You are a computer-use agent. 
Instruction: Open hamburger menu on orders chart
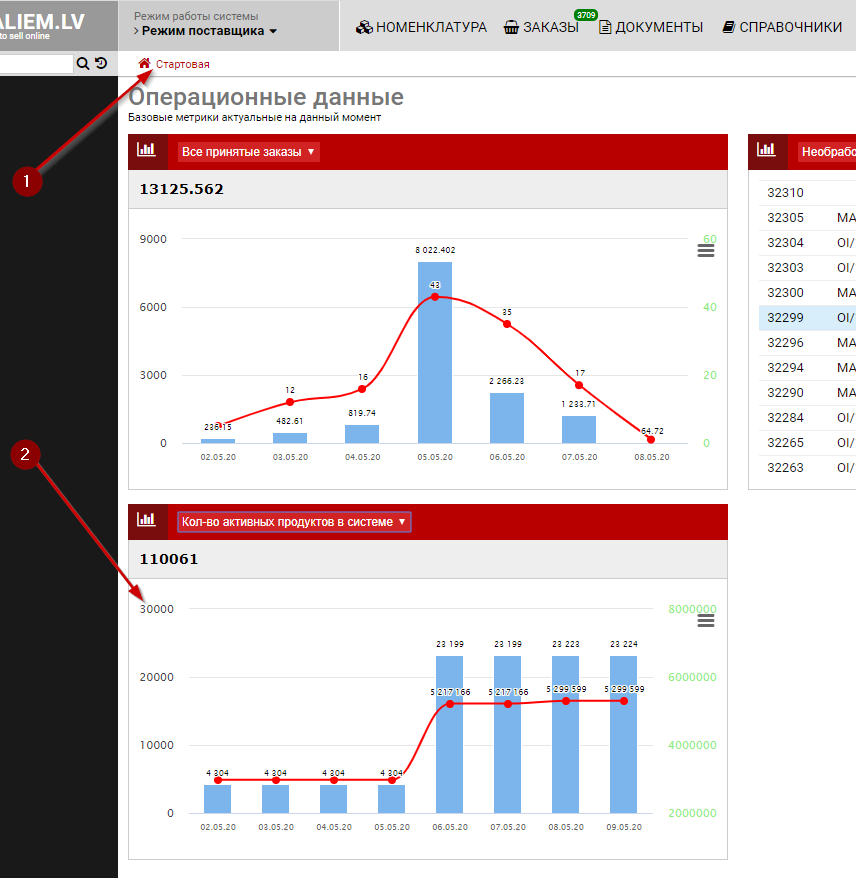706,251
